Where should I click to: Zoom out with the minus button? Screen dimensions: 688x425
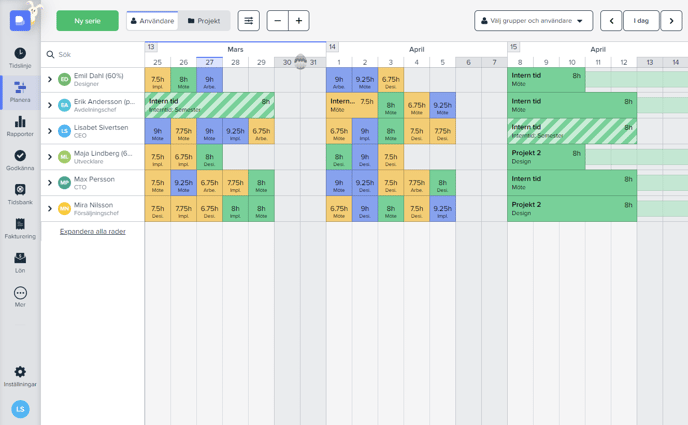pyautogui.click(x=277, y=21)
